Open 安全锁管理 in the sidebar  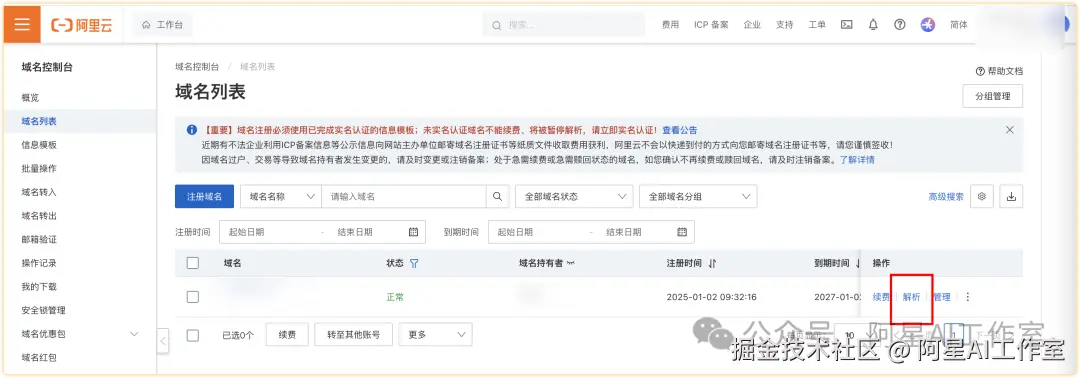(x=43, y=311)
